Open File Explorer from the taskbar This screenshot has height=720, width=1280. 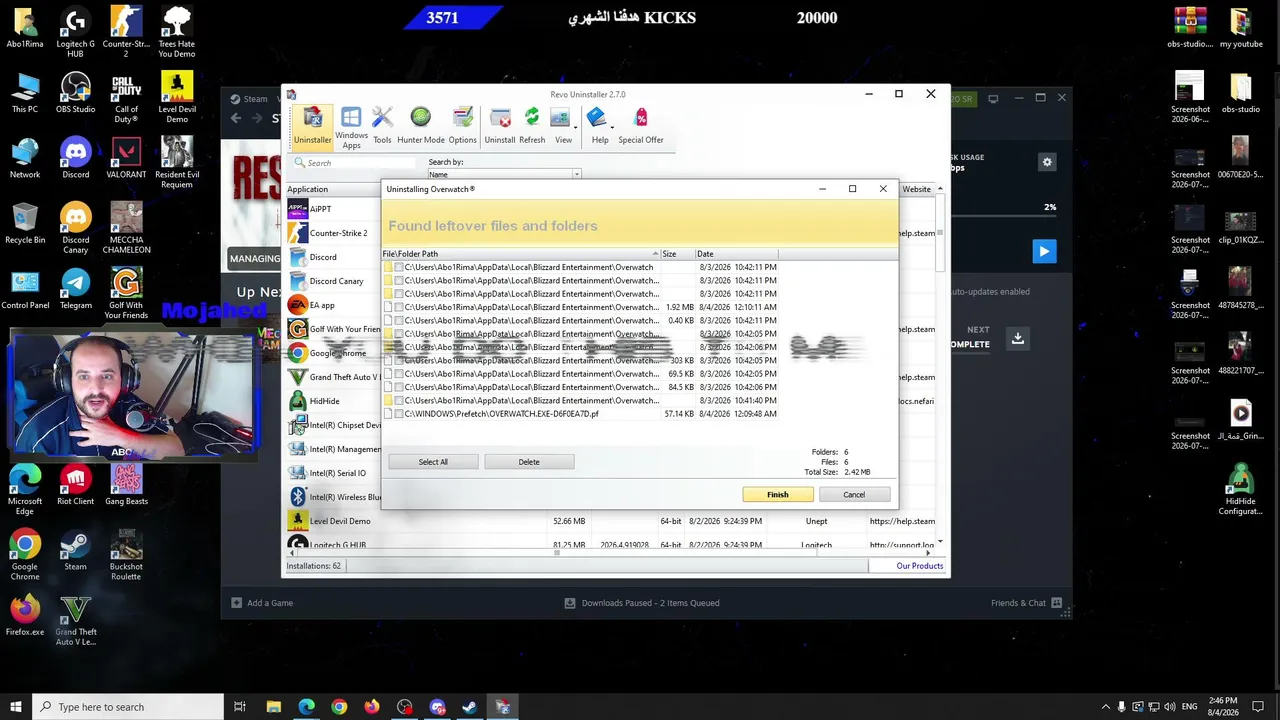(x=273, y=707)
